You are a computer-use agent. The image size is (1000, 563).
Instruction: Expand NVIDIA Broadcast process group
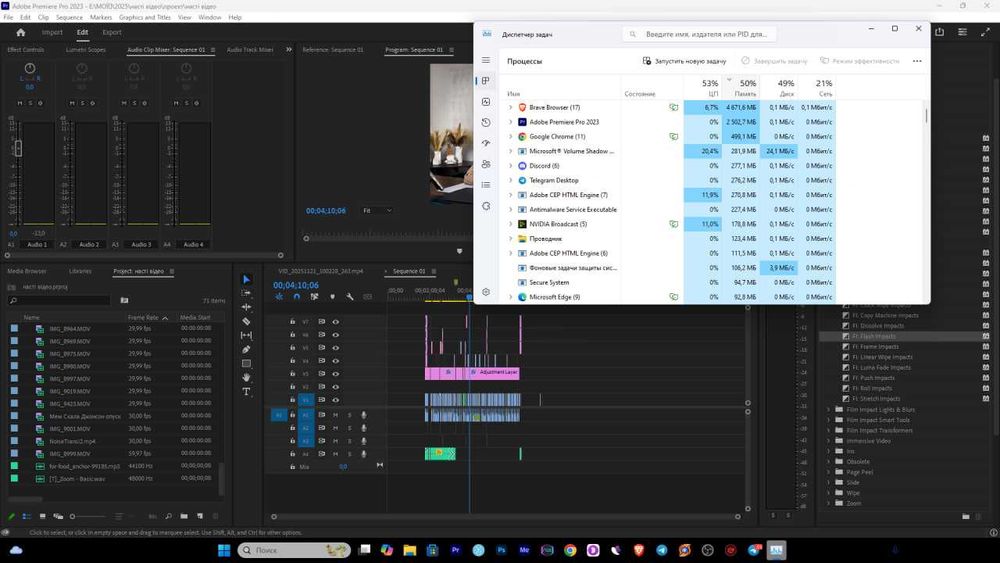(510, 224)
